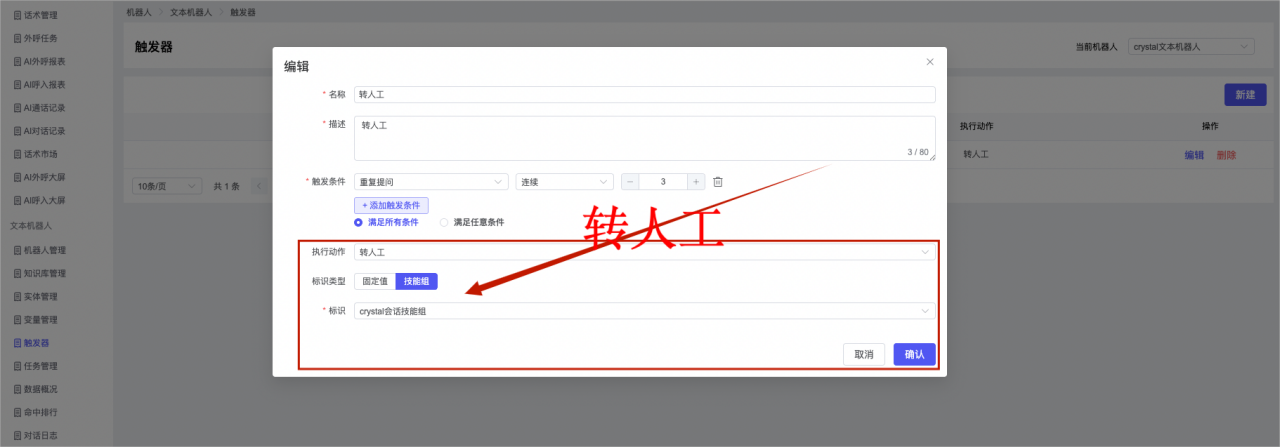Expand the 执行动作 dropdown

(644, 252)
